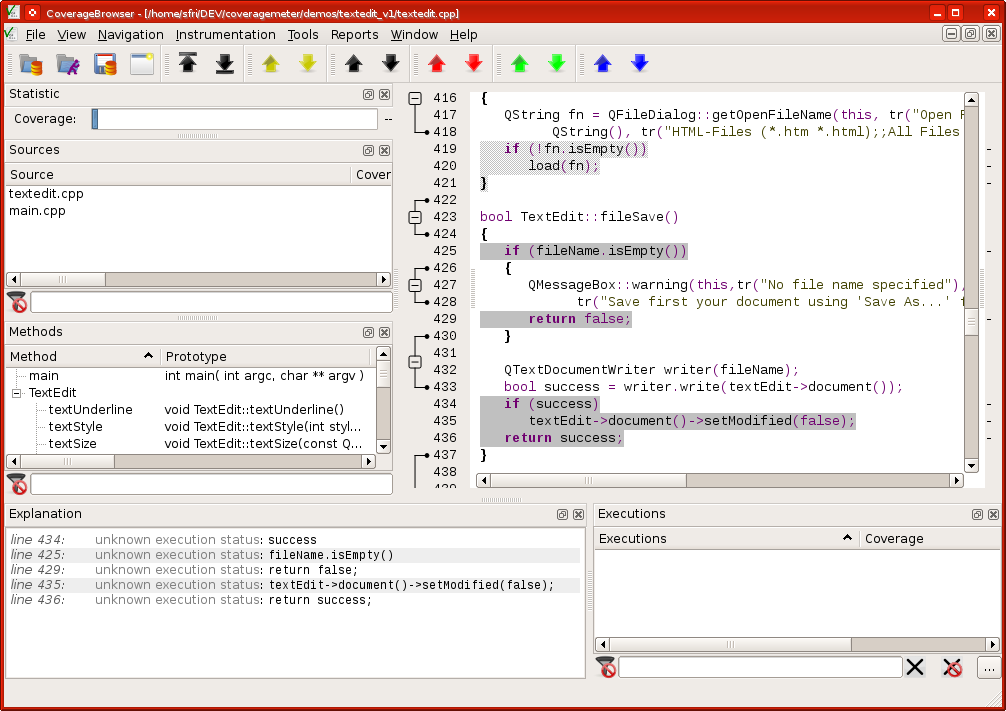1006x711 pixels.
Task: Float the Explanation panel using undock icon
Action: 563,514
